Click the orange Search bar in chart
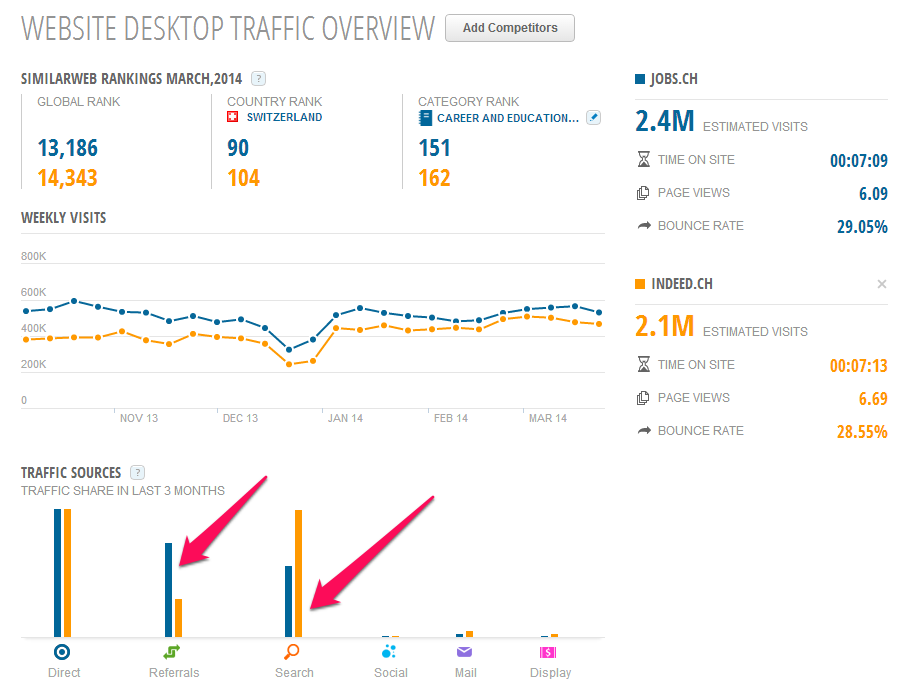 298,573
